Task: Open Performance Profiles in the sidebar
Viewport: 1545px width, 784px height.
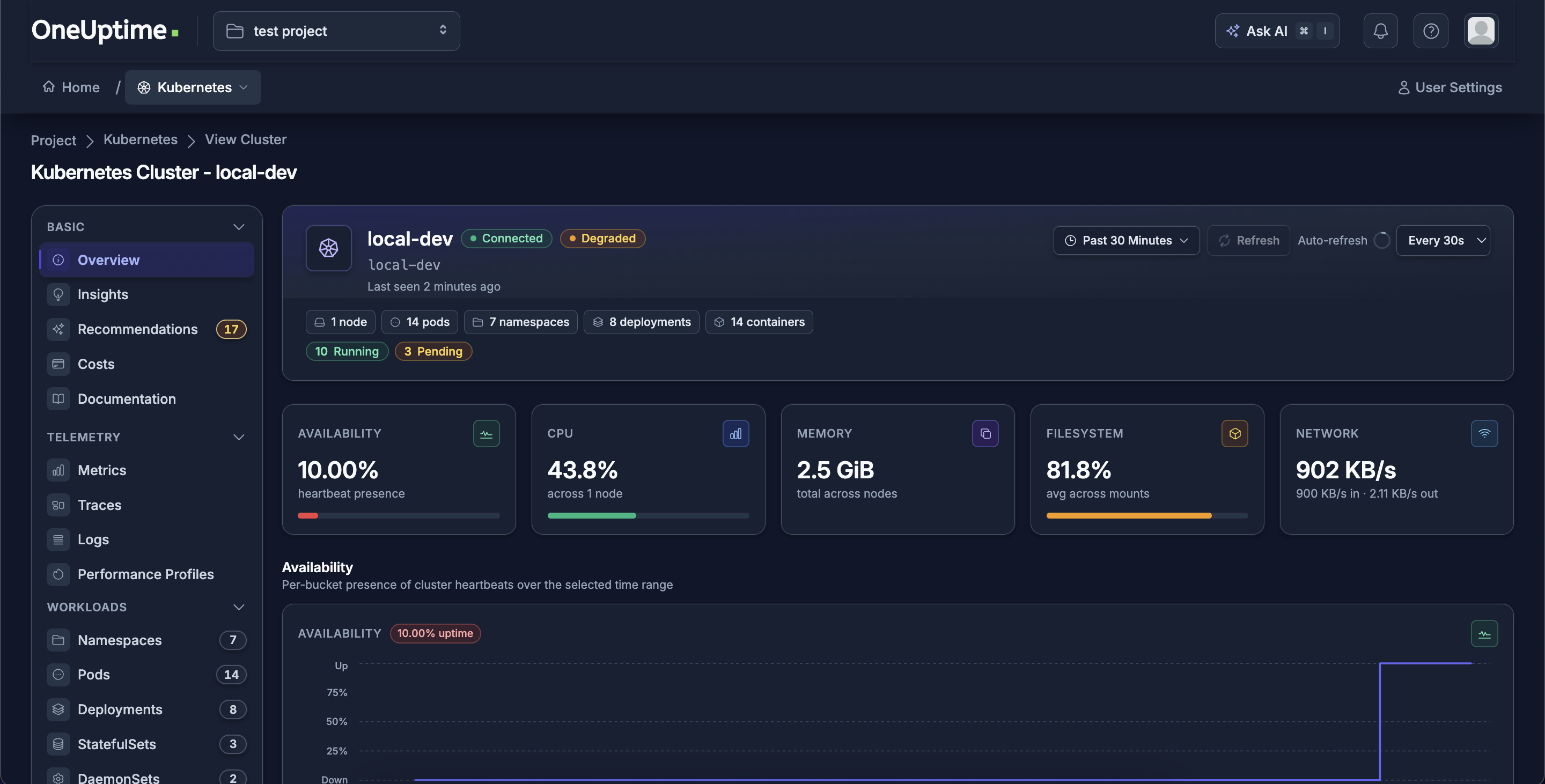Action: pos(146,574)
